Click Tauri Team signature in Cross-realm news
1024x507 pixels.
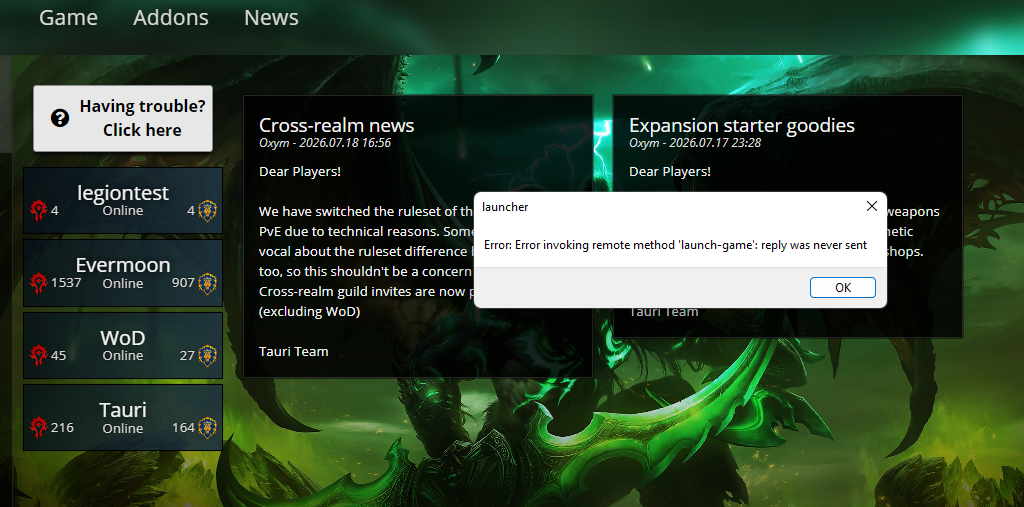click(293, 352)
